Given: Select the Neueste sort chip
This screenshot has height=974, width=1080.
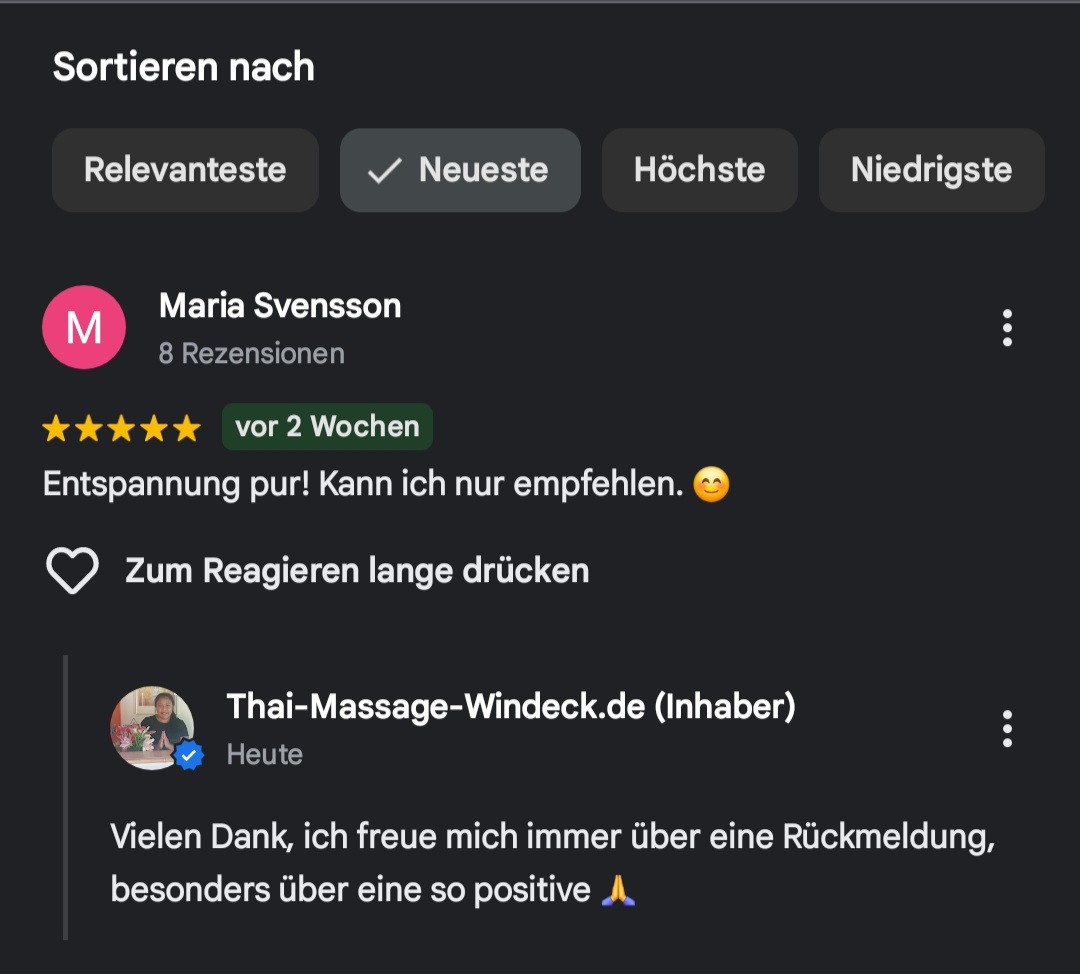Looking at the screenshot, I should tap(460, 170).
